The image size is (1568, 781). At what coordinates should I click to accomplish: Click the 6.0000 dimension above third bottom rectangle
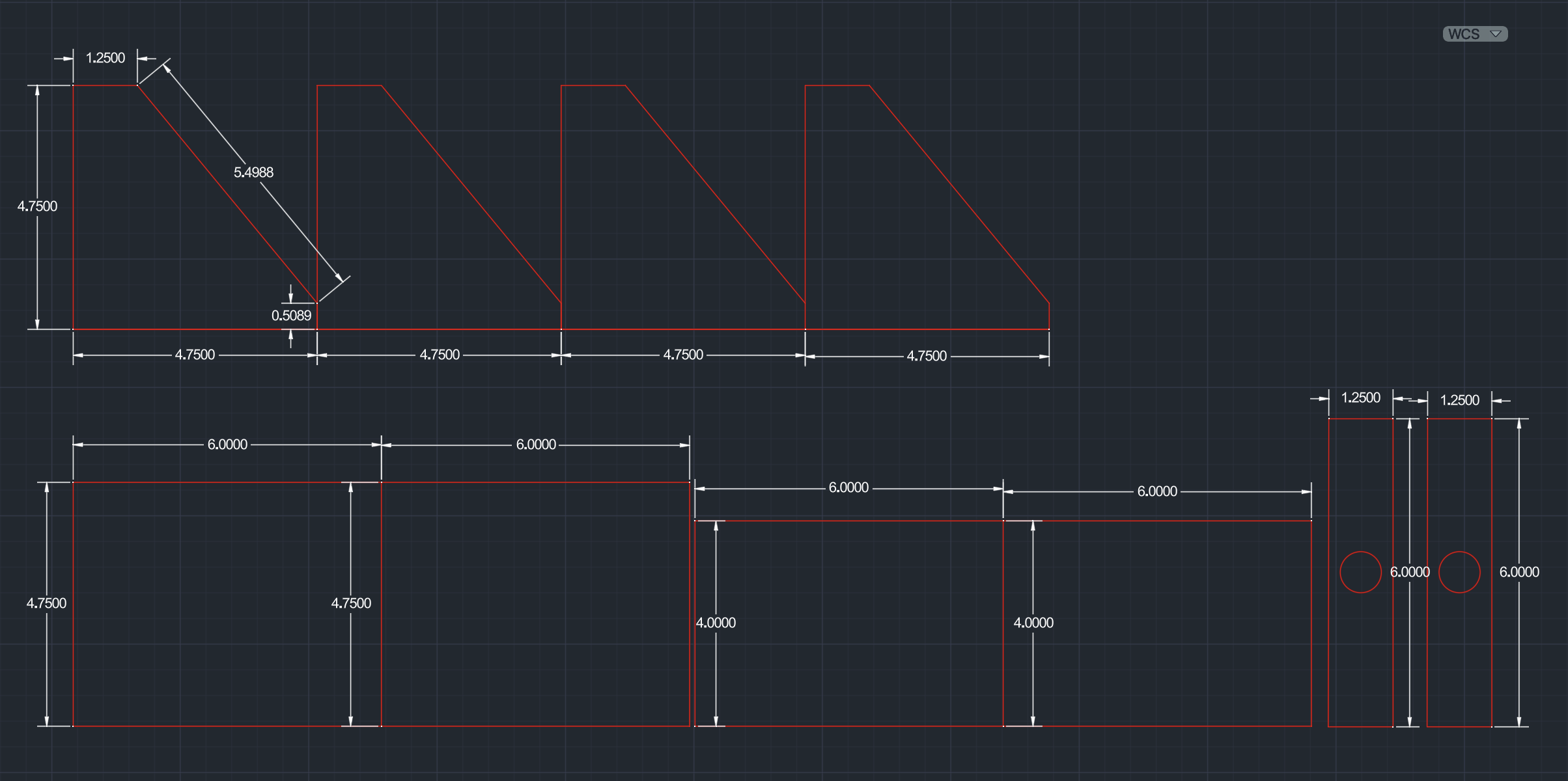coord(848,487)
